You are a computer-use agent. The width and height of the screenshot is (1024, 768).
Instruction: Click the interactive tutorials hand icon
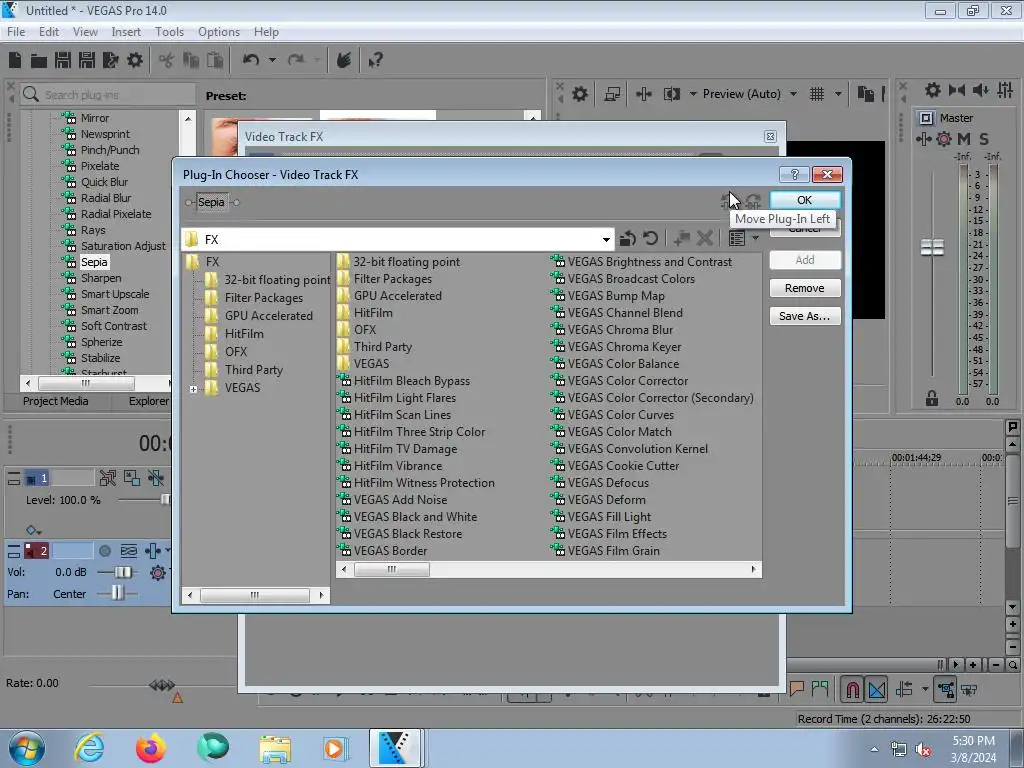point(344,60)
